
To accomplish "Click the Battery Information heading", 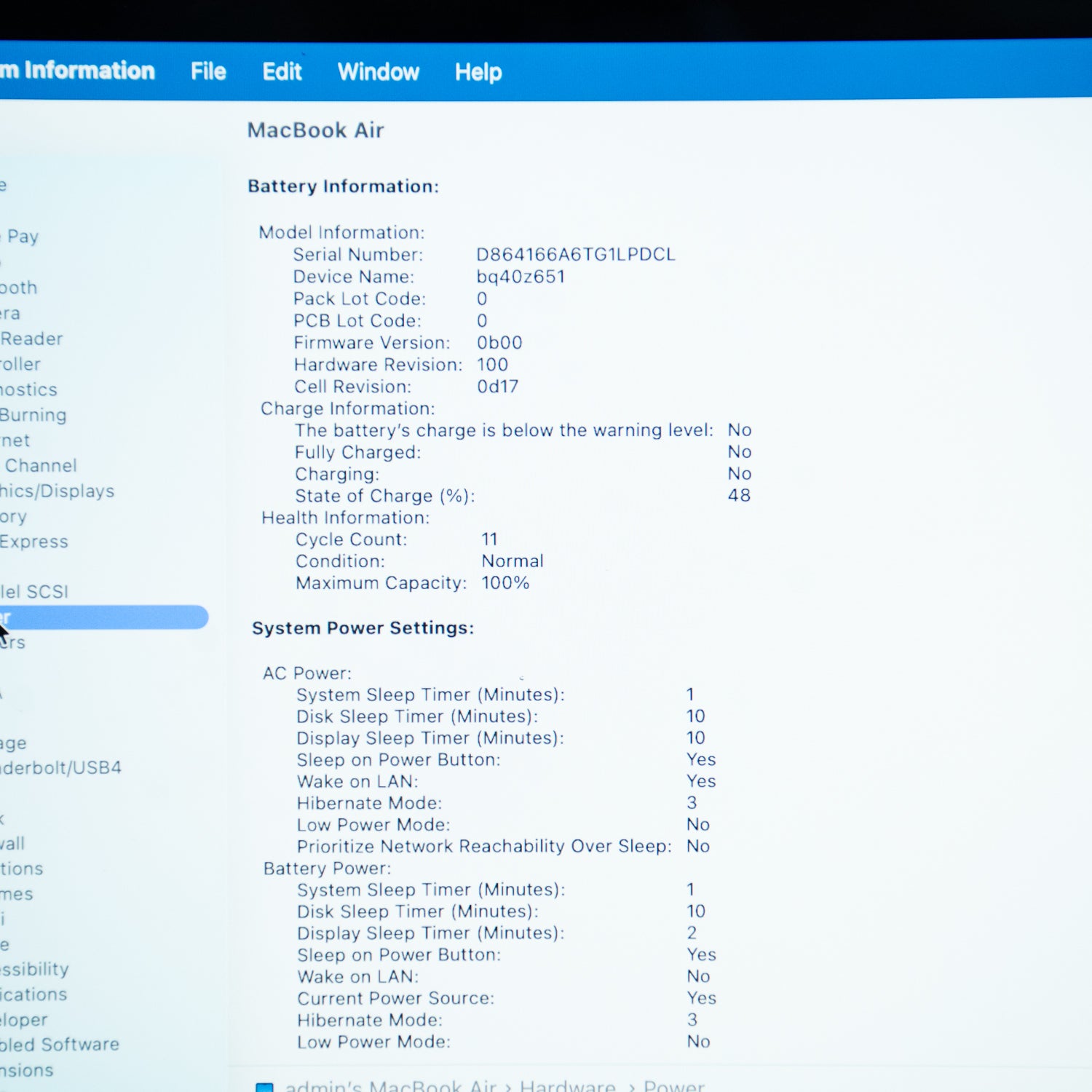I will pyautogui.click(x=343, y=186).
